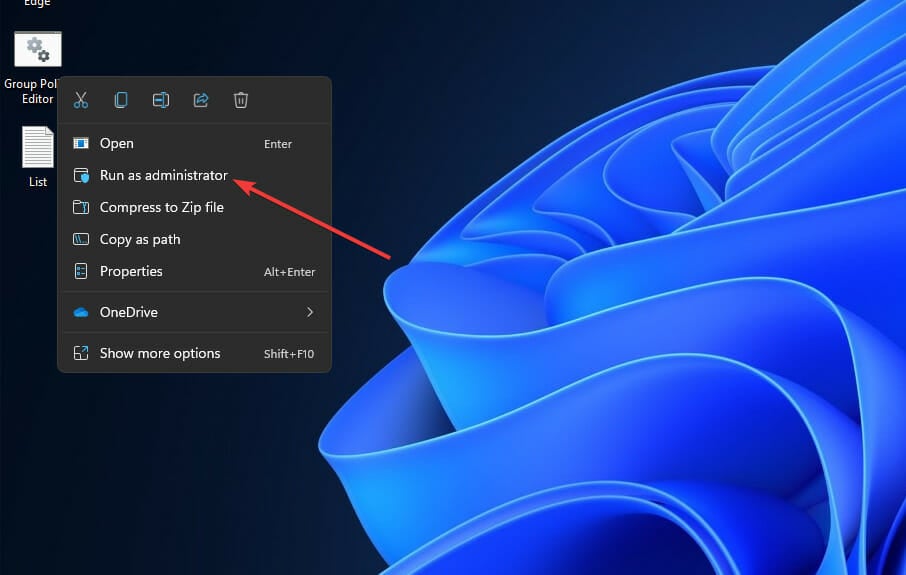
Task: Choose Copy as path
Action: [195, 239]
